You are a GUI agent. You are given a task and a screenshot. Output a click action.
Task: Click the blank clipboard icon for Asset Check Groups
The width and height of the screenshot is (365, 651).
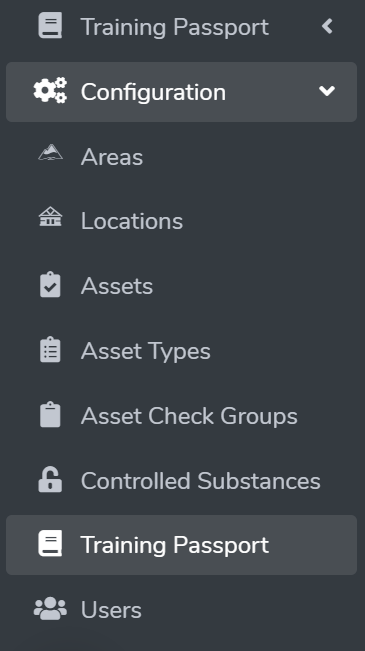click(x=50, y=414)
